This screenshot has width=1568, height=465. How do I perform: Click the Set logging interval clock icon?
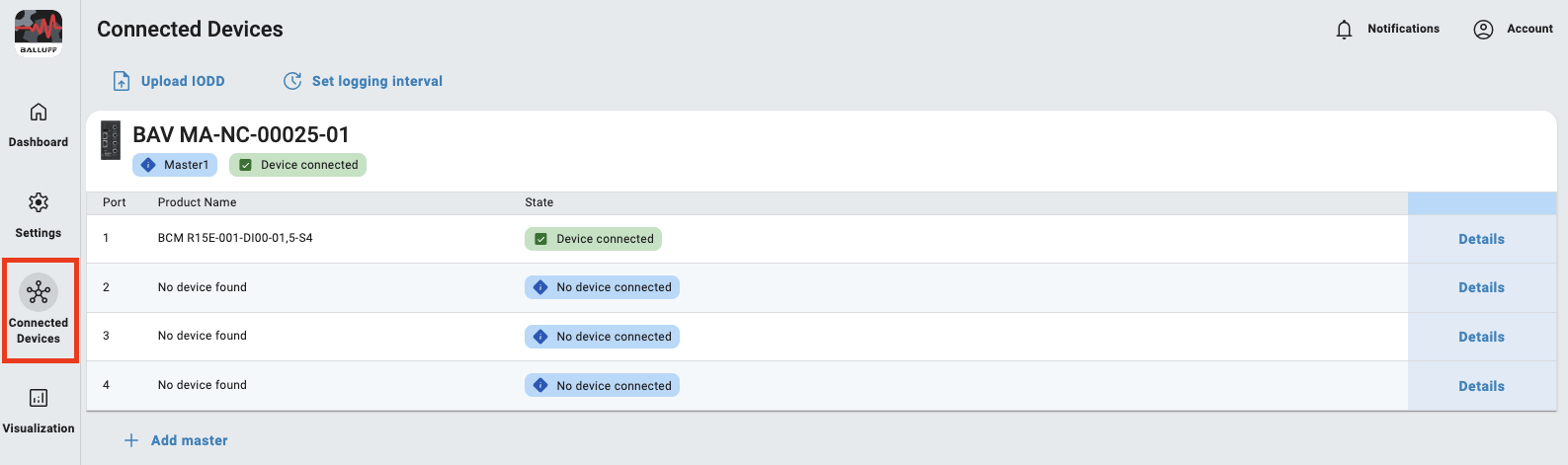point(292,81)
